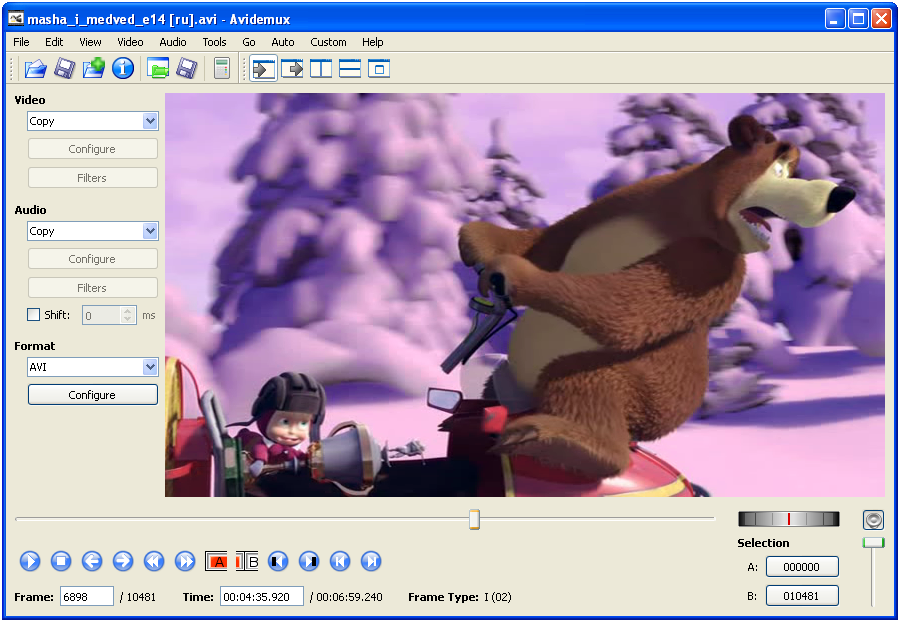Open the Video codec Copy dropdown
The image size is (898, 621).
click(x=93, y=121)
